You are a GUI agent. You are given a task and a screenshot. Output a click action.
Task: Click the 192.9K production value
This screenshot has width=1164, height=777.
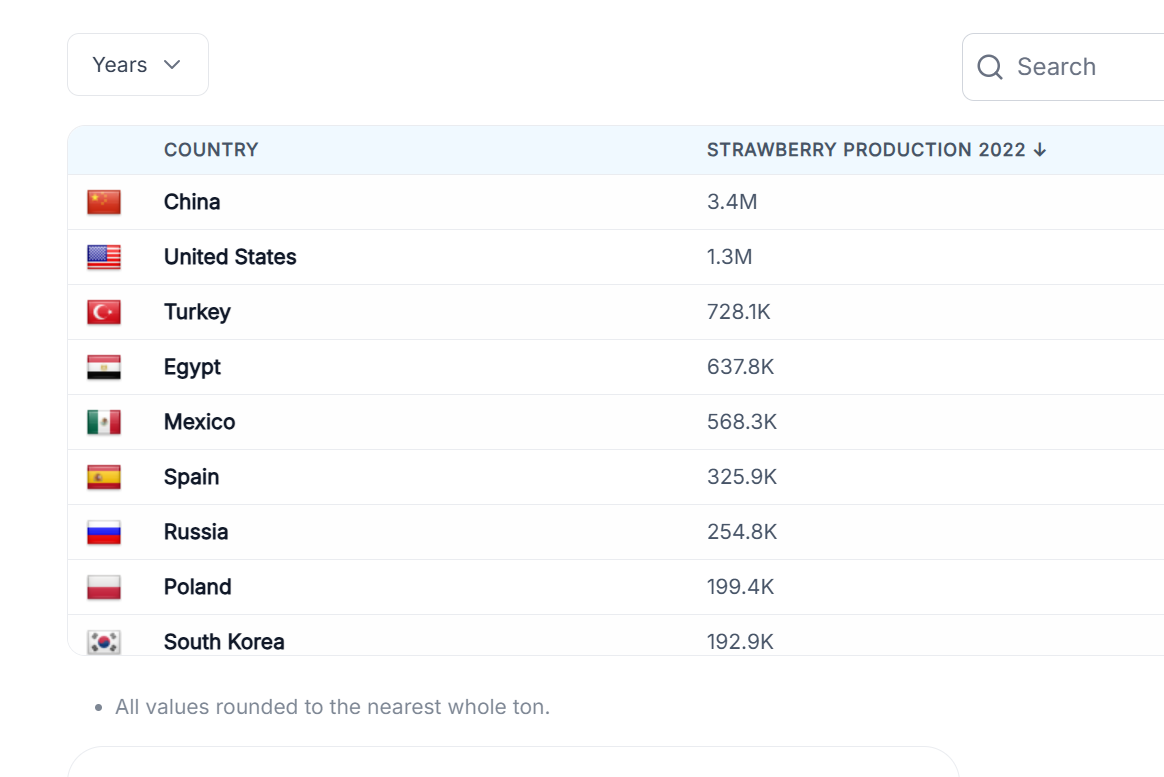coord(740,641)
